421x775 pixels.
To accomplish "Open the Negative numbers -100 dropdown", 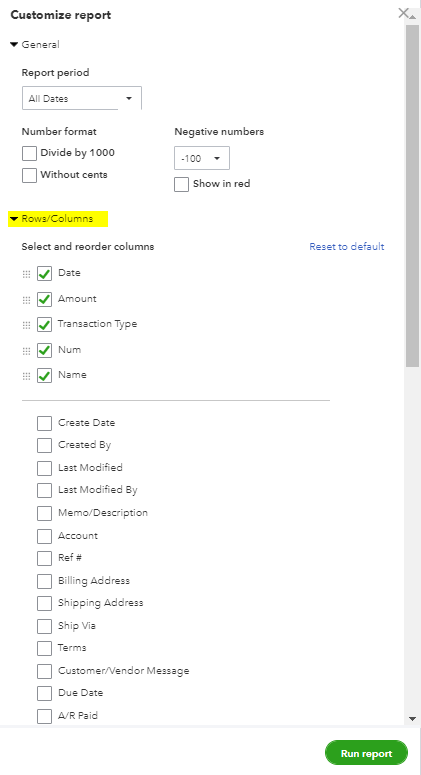I will [x=202, y=158].
